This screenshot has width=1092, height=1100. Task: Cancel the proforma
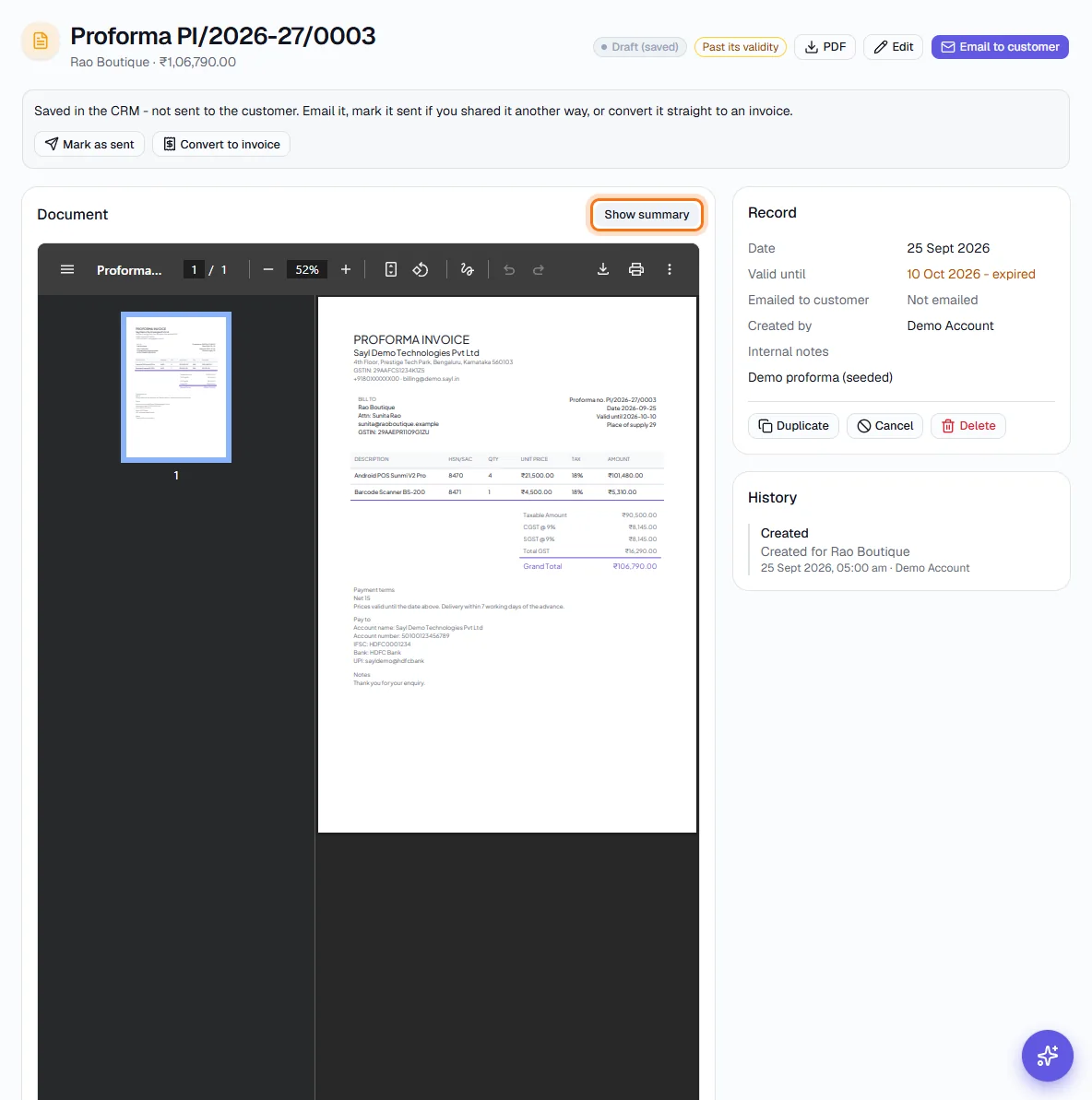[x=884, y=426]
